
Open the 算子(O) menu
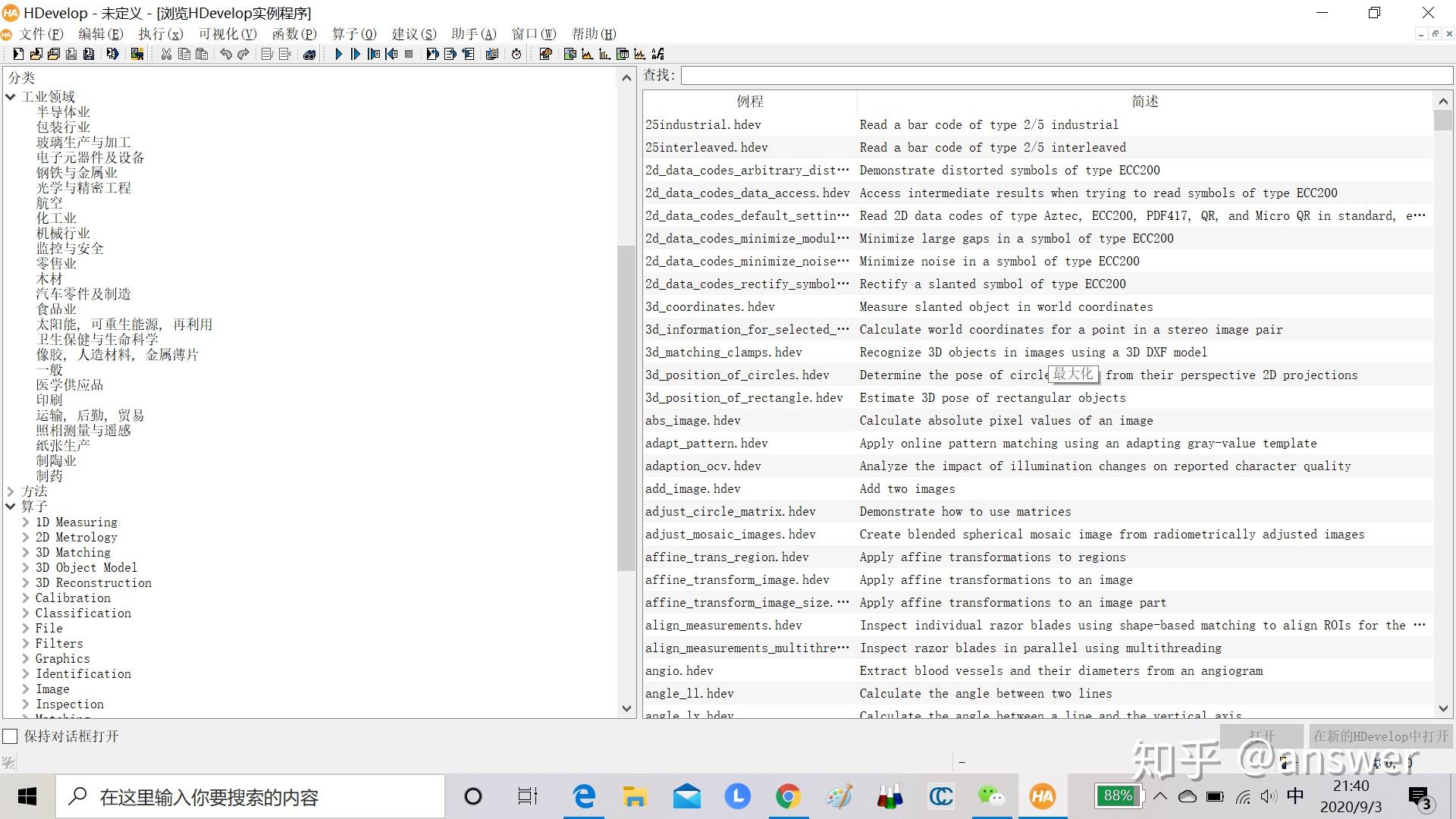(x=353, y=34)
